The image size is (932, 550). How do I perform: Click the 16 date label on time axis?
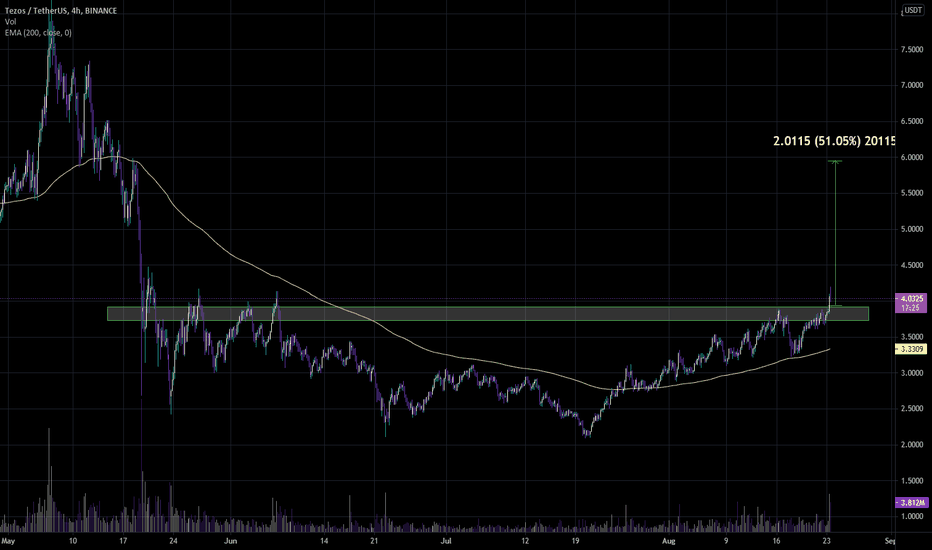point(776,541)
